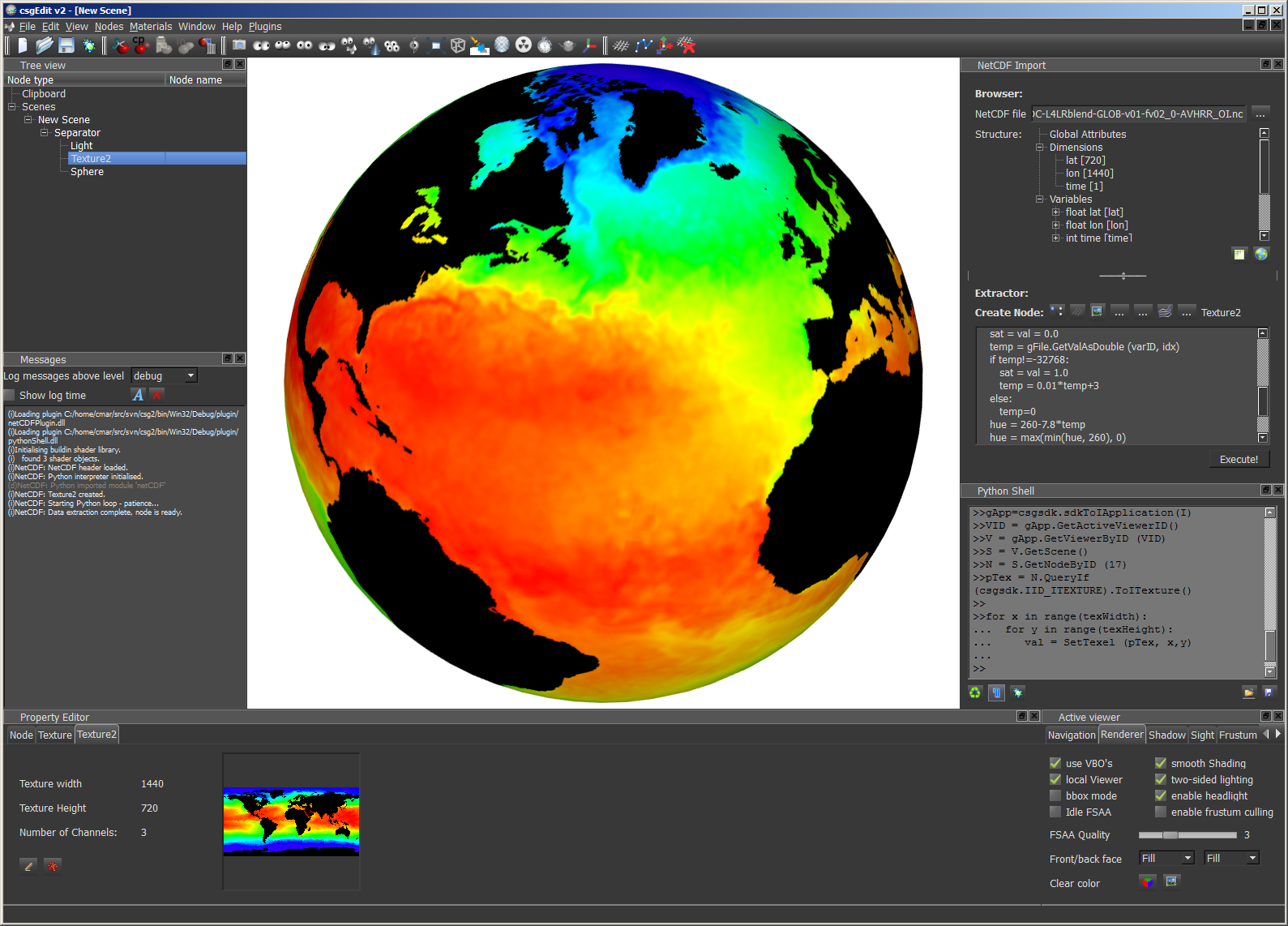Switch to the Shadow tab
The width and height of the screenshot is (1288, 926).
[x=1166, y=735]
